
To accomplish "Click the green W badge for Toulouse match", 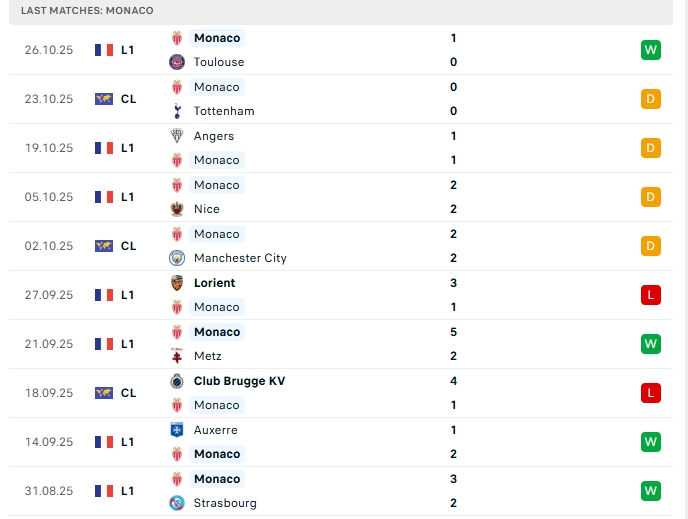I will pos(651,50).
